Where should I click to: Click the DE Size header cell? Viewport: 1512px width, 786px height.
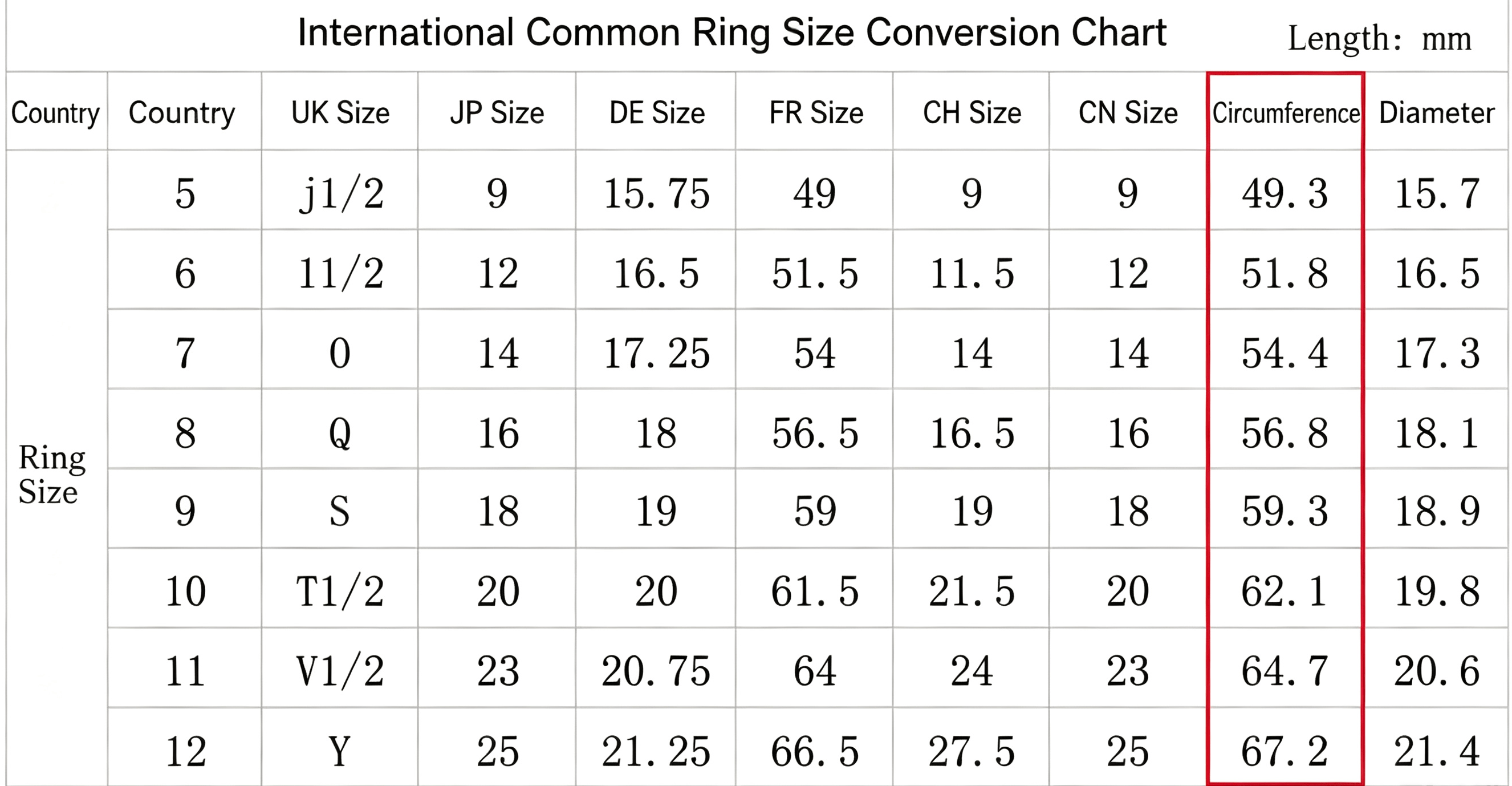coord(657,113)
